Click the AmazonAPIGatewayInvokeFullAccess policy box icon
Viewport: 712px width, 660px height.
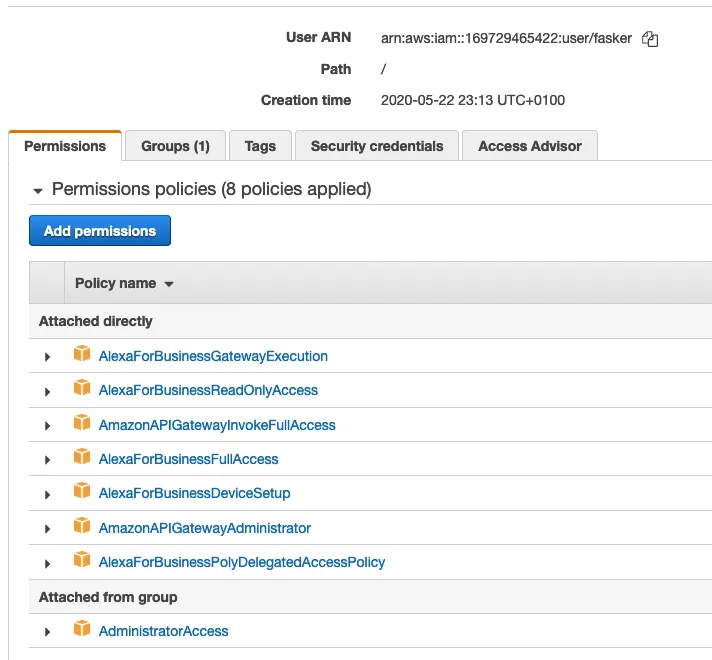(82, 423)
